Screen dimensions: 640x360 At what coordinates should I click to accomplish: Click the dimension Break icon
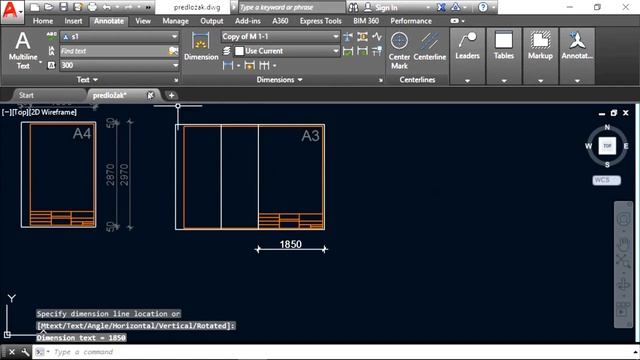[348, 37]
